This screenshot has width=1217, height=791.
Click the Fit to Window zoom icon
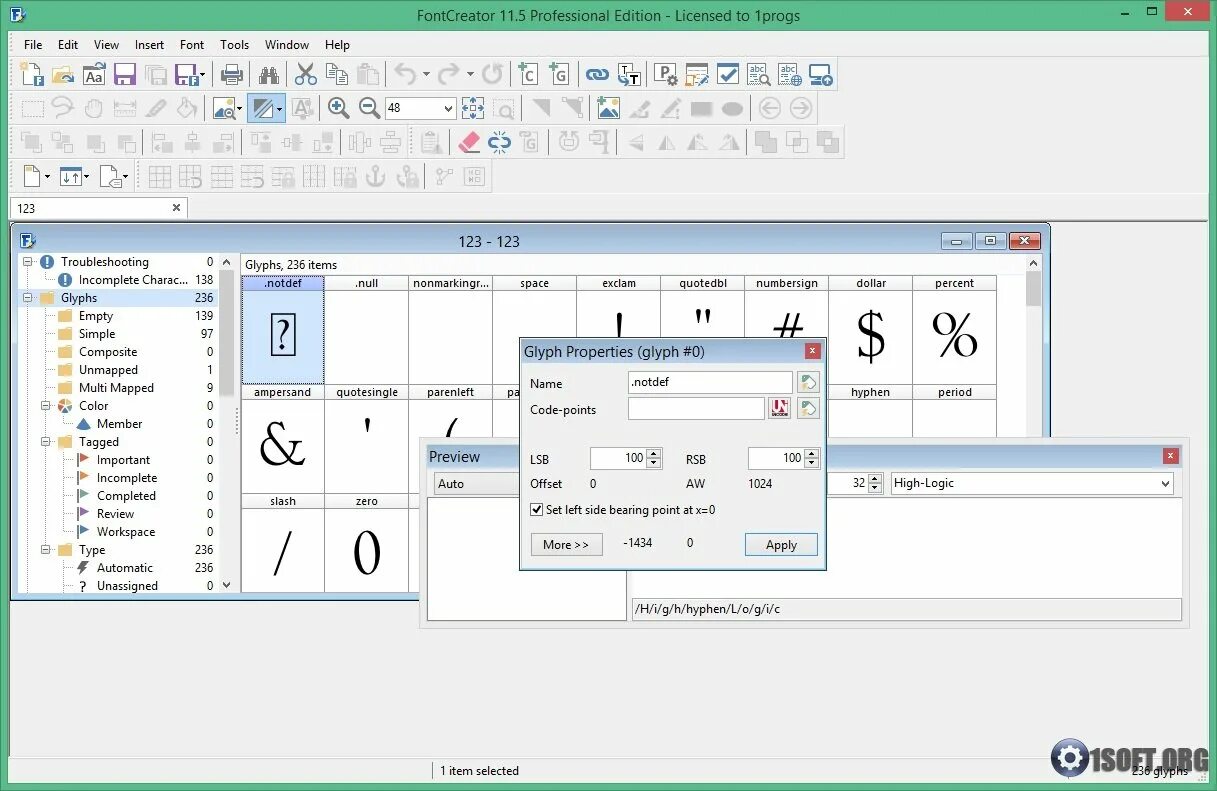[473, 108]
